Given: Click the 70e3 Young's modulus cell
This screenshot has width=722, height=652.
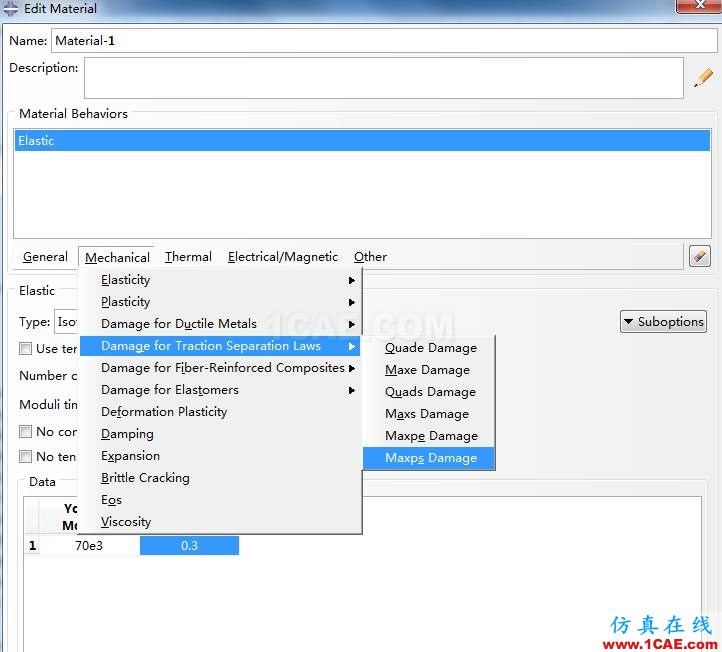Looking at the screenshot, I should 89,546.
